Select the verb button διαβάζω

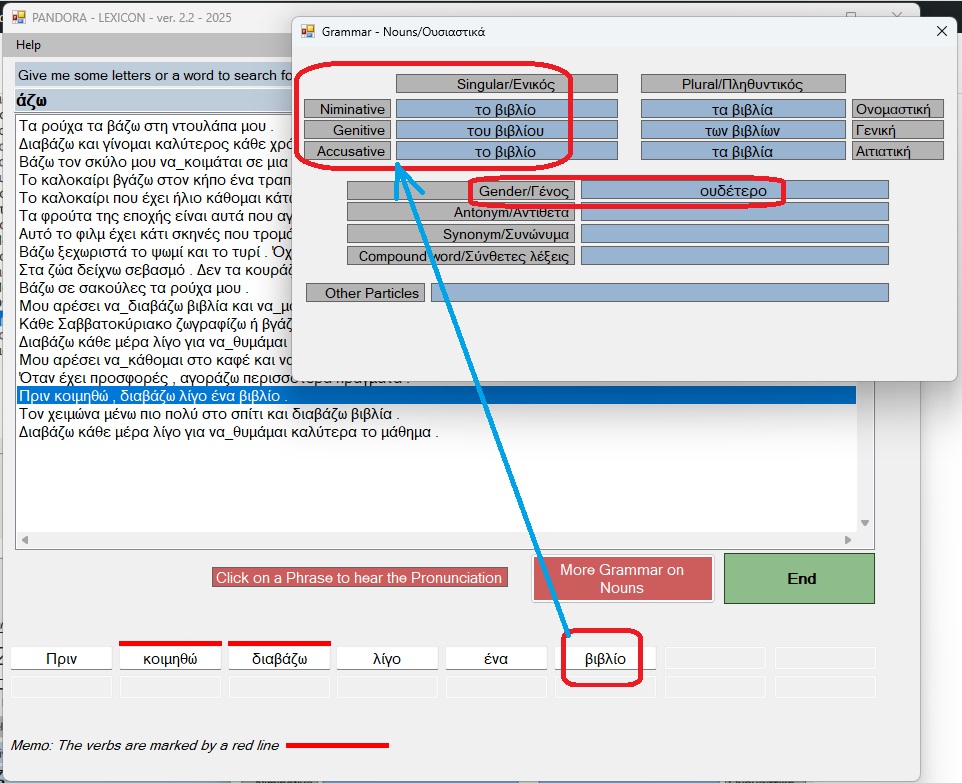(279, 659)
